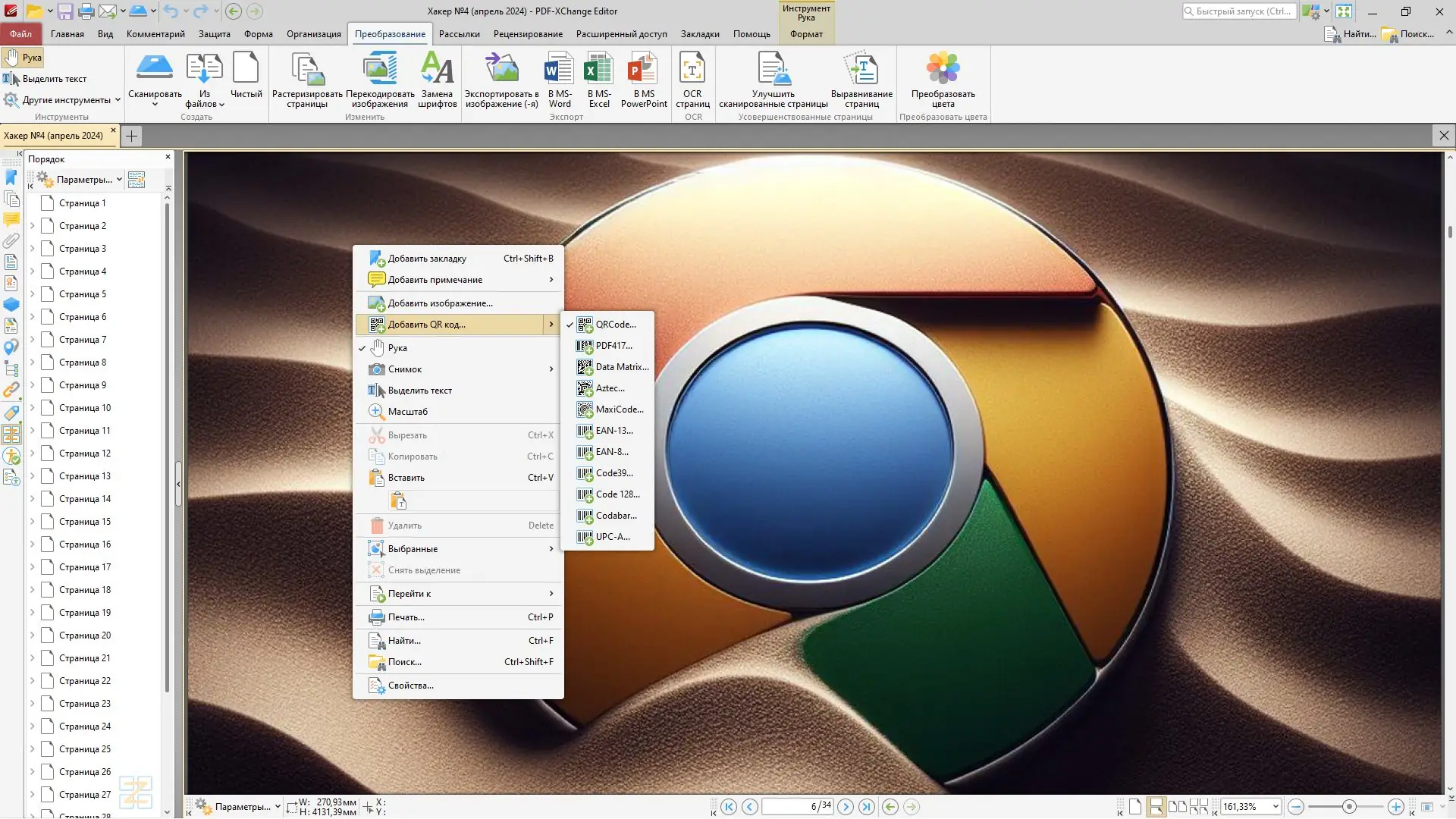Choose Data Matrix barcode in submenu
Viewport: 1456px width, 819px height.
(x=621, y=367)
